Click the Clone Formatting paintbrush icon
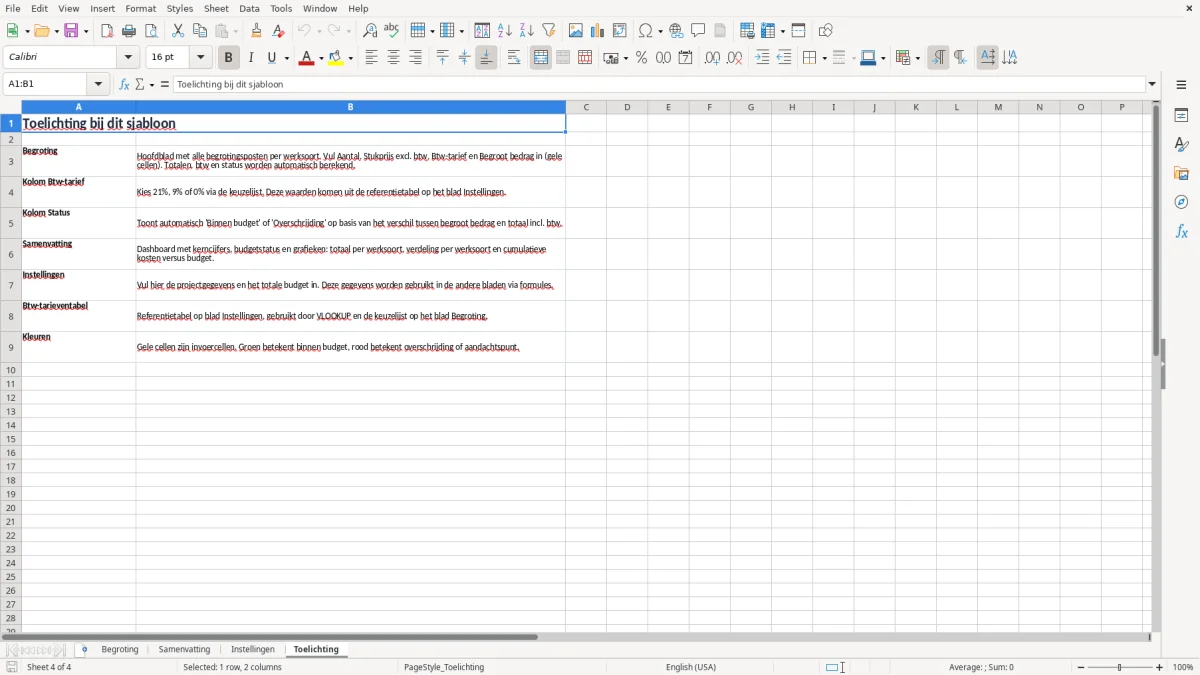This screenshot has width=1200, height=675. click(256, 31)
